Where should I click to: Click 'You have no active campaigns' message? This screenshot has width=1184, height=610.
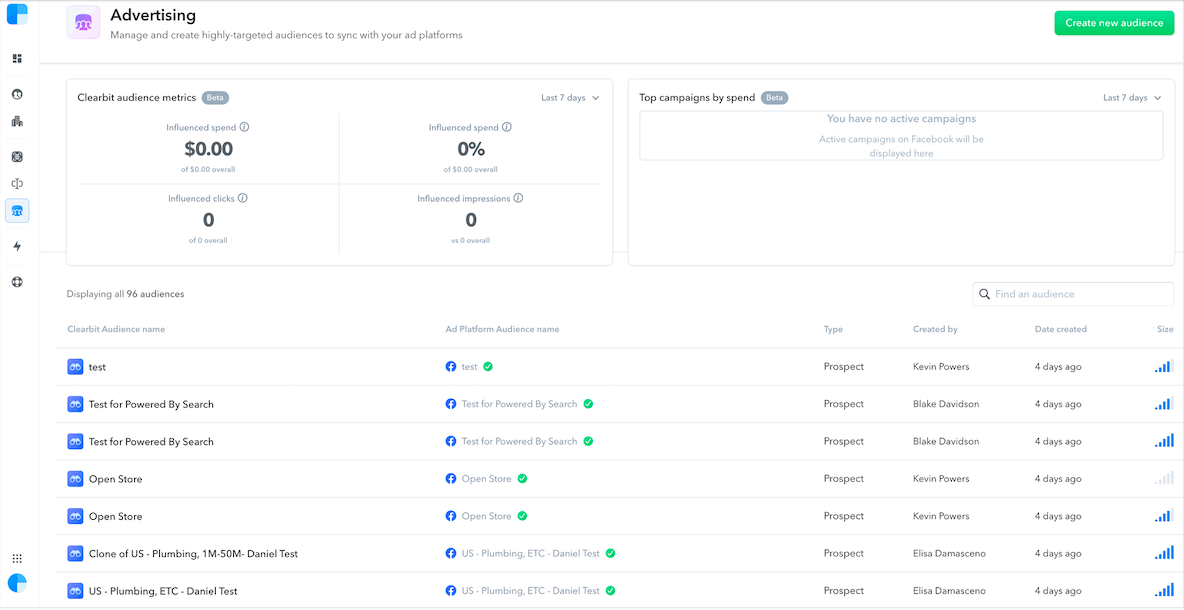point(901,119)
